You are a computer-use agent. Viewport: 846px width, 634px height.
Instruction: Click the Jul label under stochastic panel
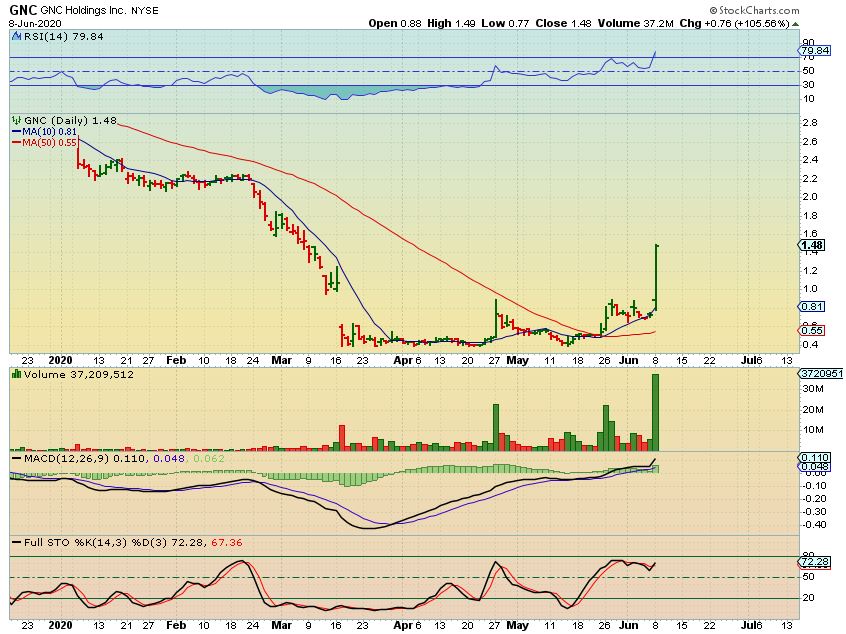point(748,625)
